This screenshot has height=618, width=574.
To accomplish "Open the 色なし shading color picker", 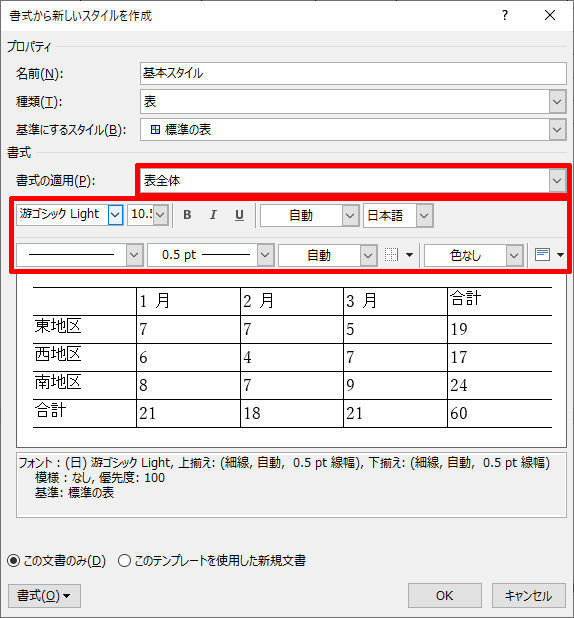I will coord(473,255).
